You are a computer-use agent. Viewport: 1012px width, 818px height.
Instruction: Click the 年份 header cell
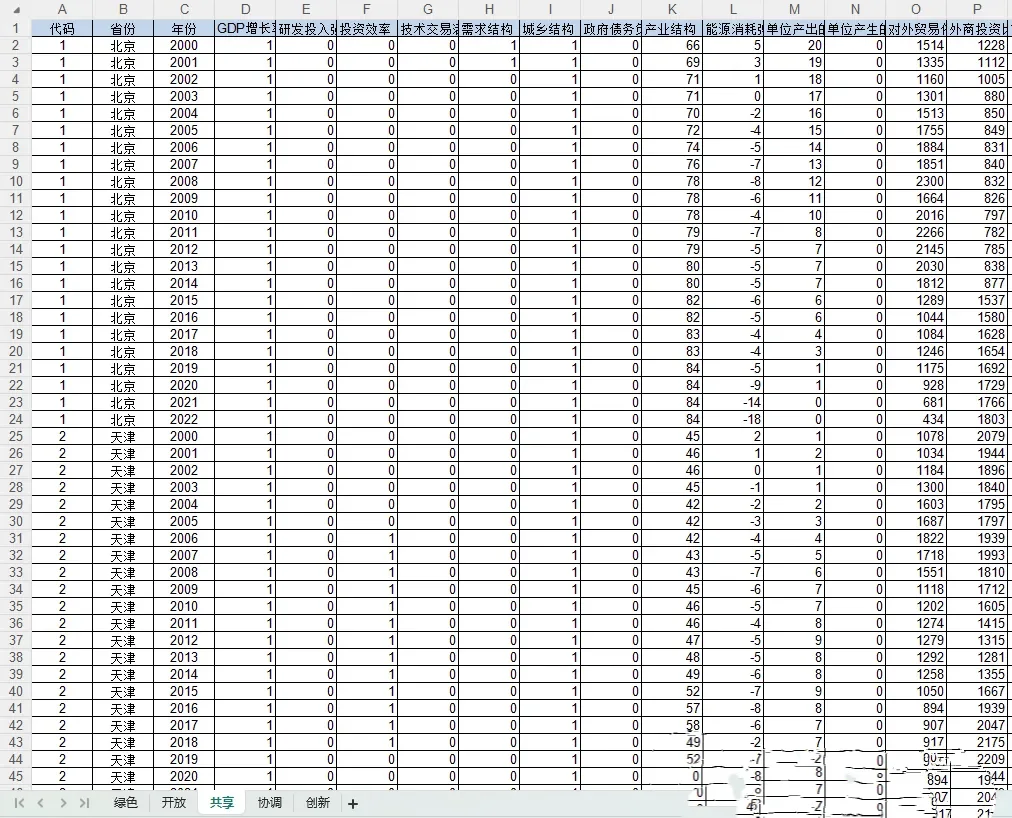[x=184, y=28]
